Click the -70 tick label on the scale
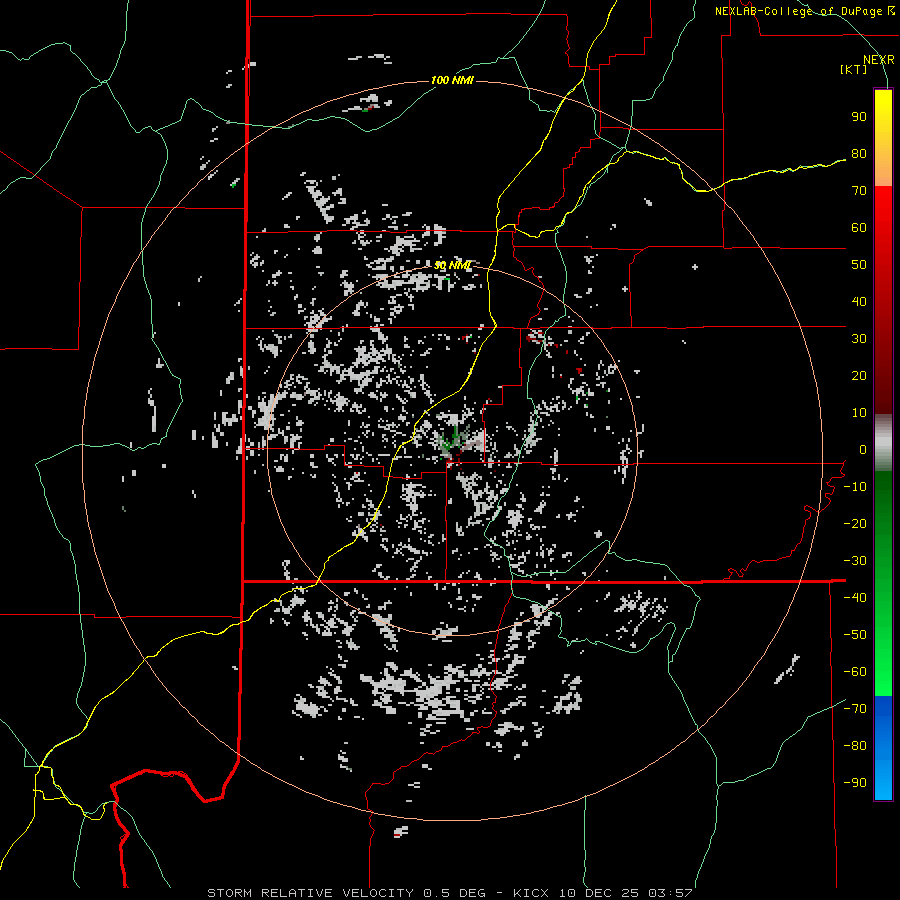The height and width of the screenshot is (900, 900). 855,709
